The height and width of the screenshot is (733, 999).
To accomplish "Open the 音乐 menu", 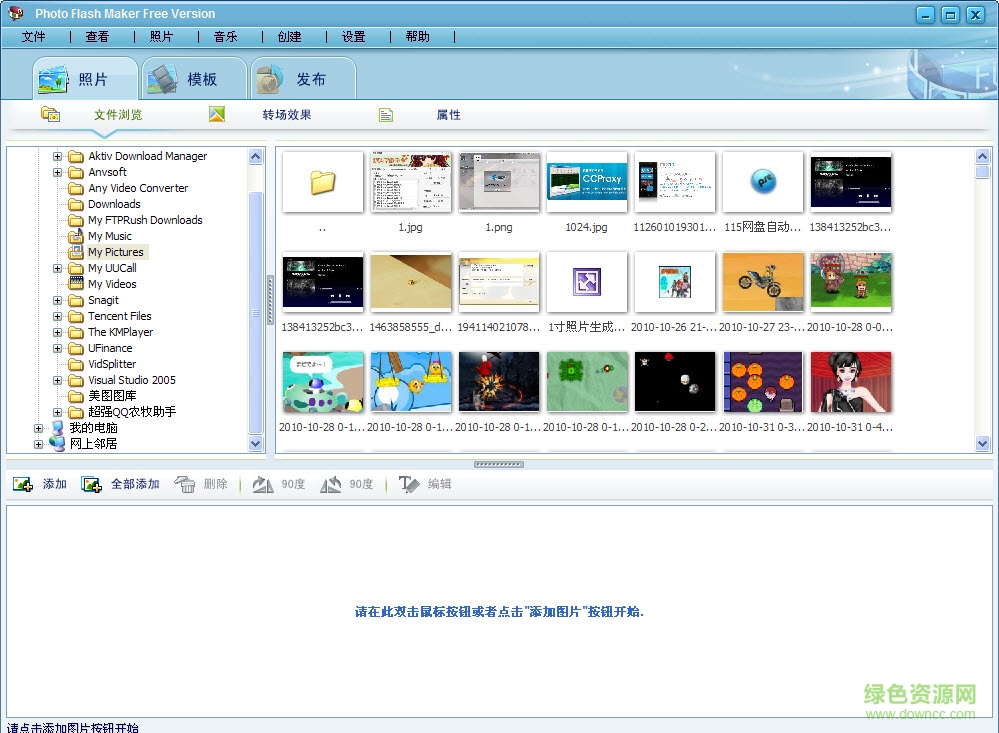I will pyautogui.click(x=224, y=36).
